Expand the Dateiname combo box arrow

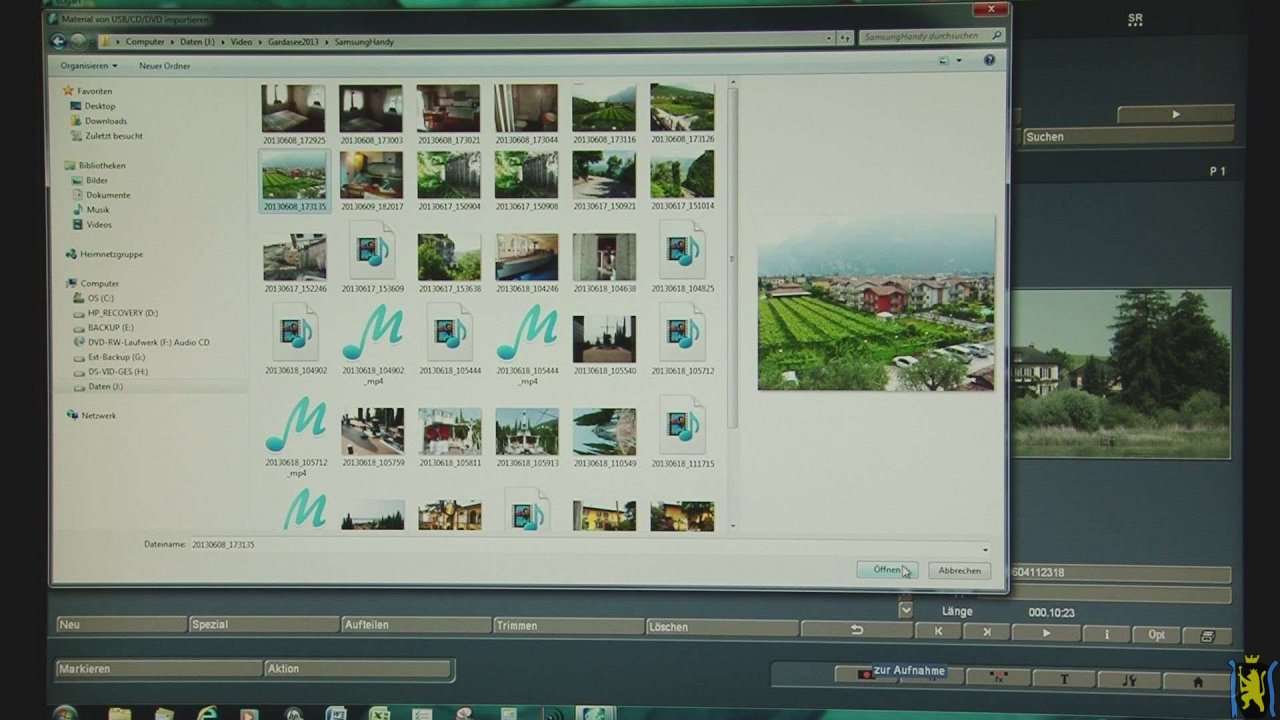point(985,549)
